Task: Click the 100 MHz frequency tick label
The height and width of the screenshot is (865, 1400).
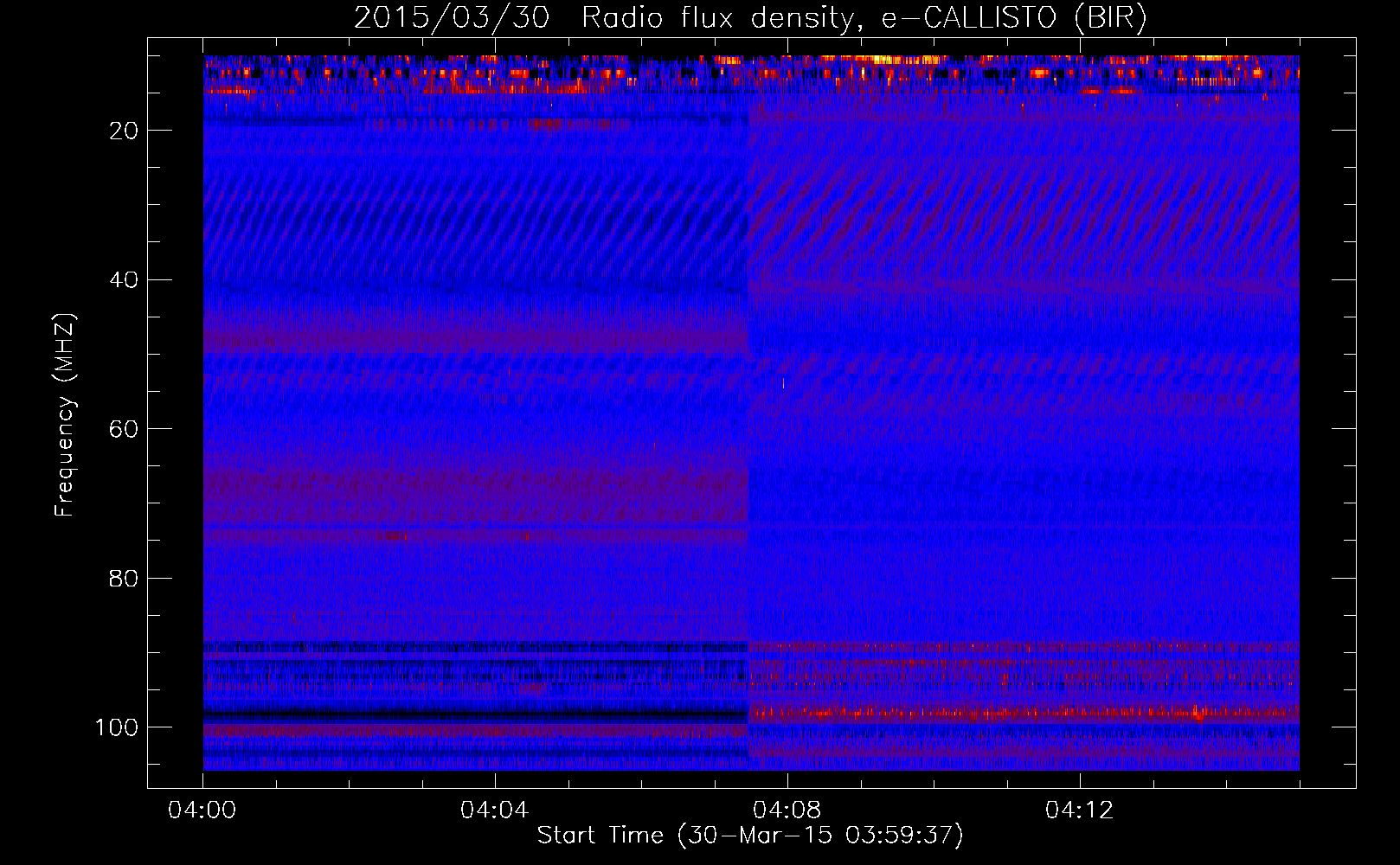Action: [x=117, y=727]
